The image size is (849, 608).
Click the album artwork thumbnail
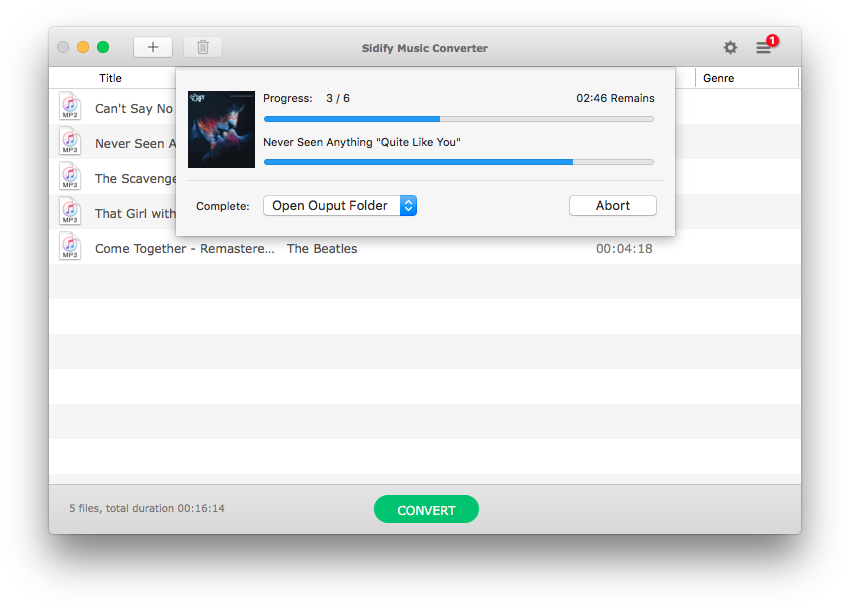(x=221, y=129)
